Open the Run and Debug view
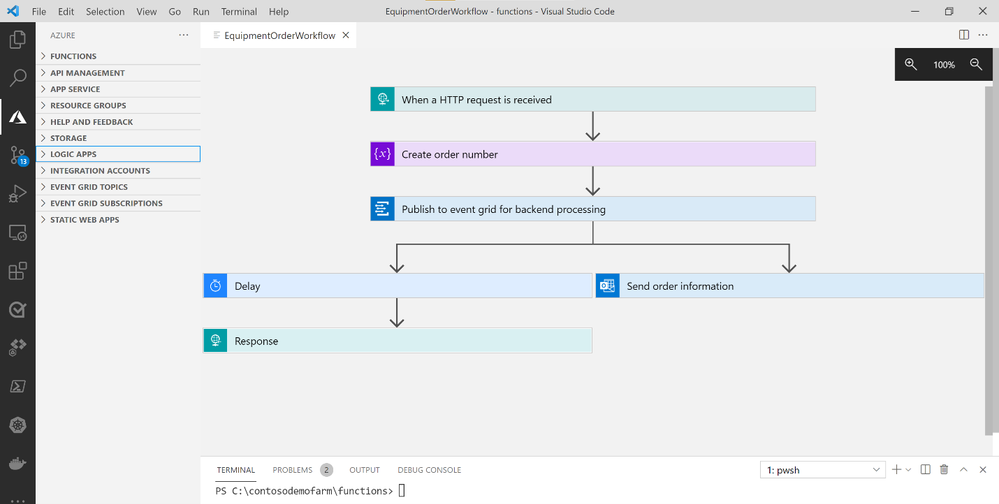 (18, 194)
